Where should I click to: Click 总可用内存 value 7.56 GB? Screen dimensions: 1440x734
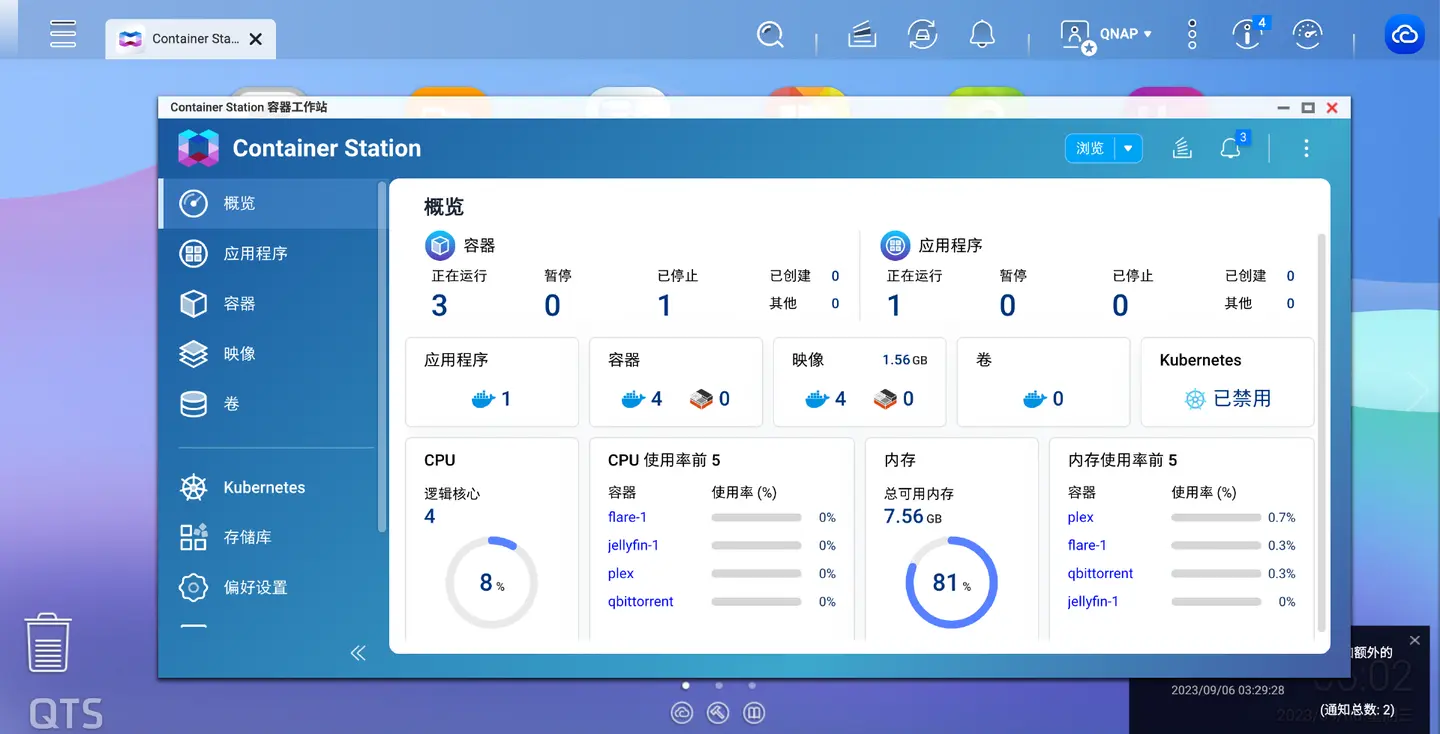pos(913,517)
